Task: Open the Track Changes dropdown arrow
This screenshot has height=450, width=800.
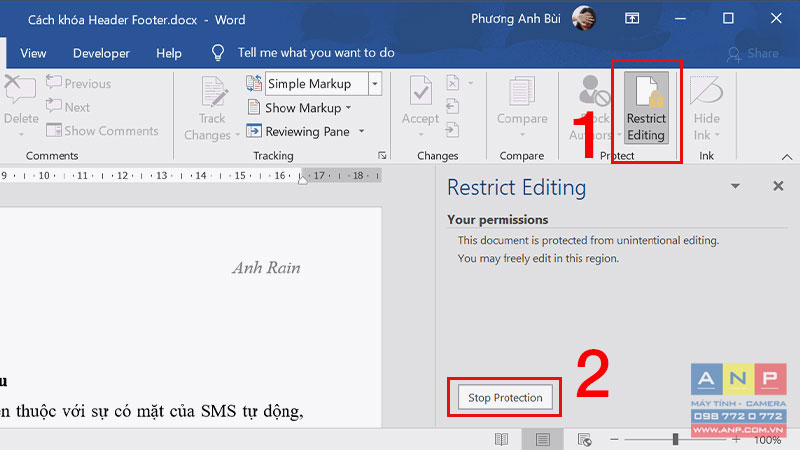Action: 237,135
